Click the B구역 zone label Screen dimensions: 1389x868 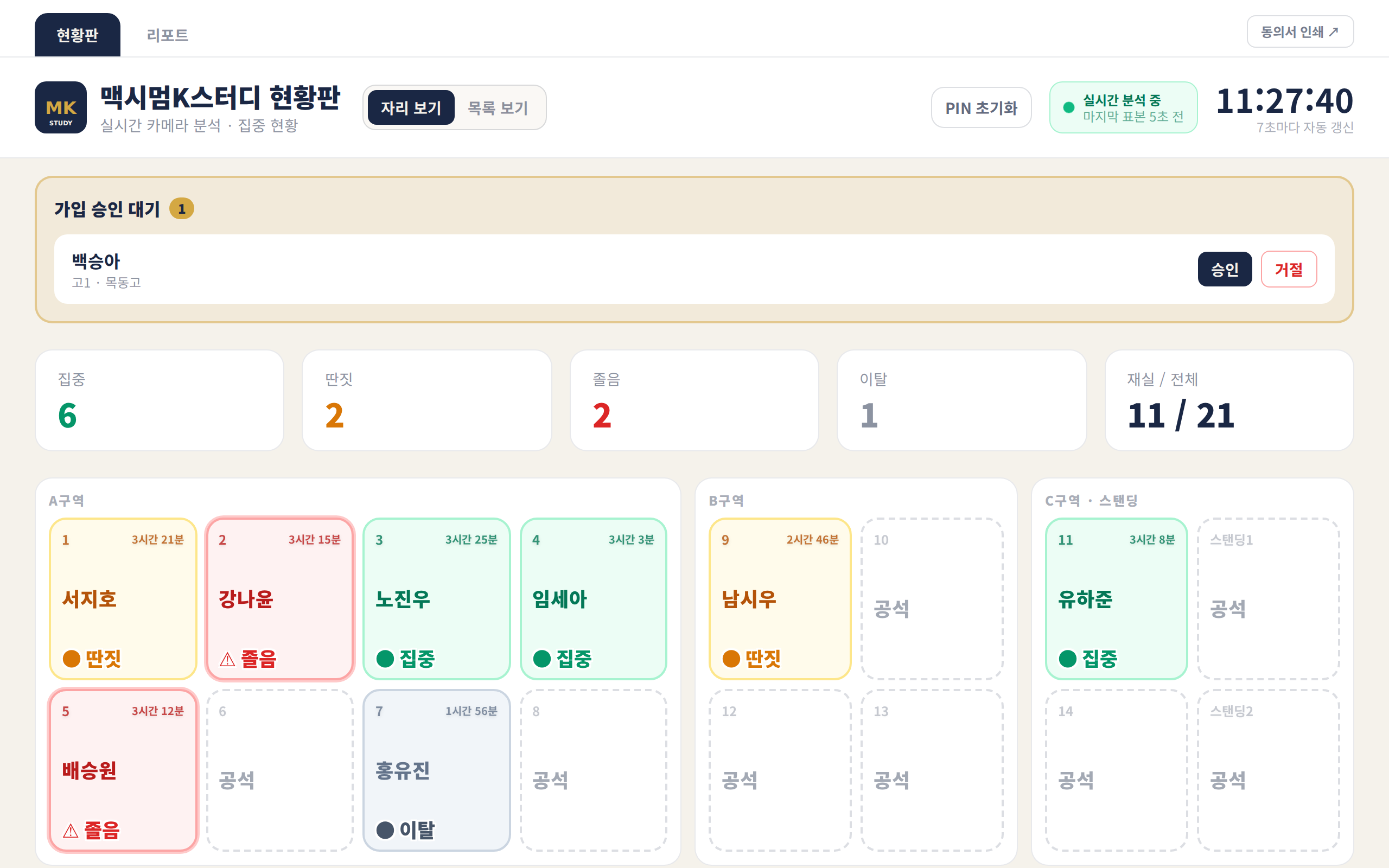(x=727, y=501)
